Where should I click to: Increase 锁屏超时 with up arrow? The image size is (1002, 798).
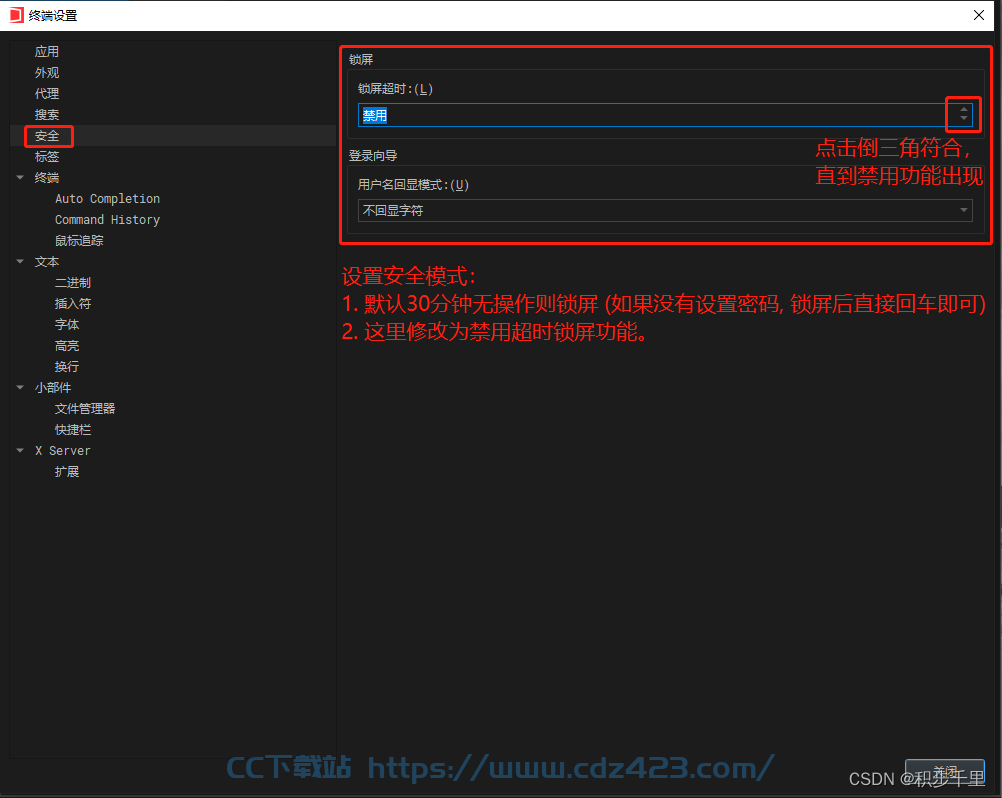tap(964, 110)
